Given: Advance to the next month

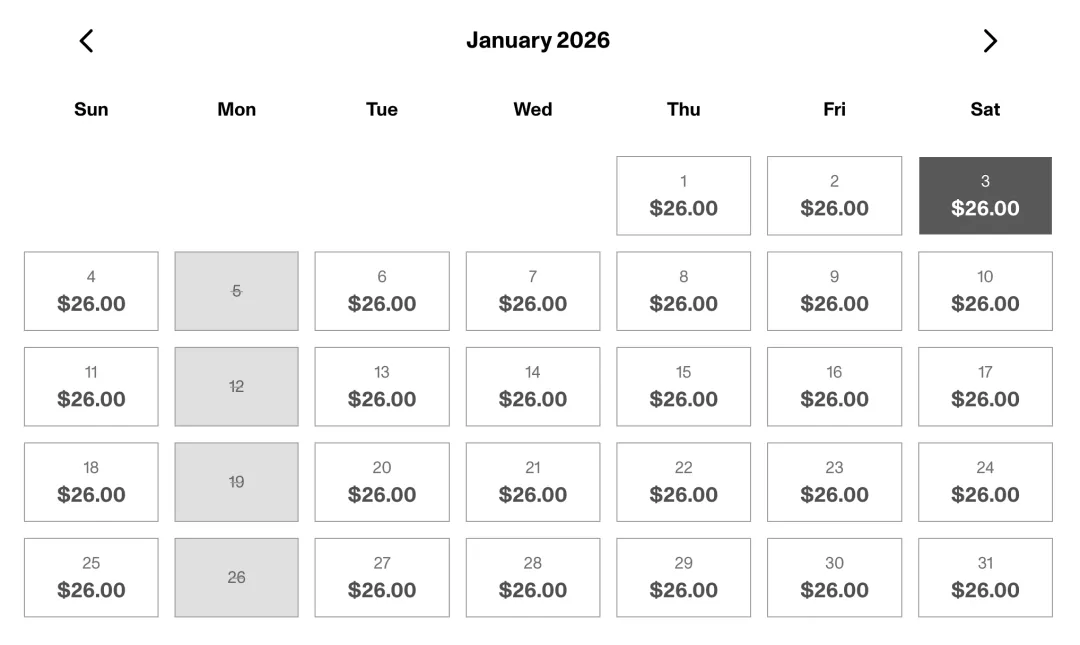Looking at the screenshot, I should click(990, 41).
